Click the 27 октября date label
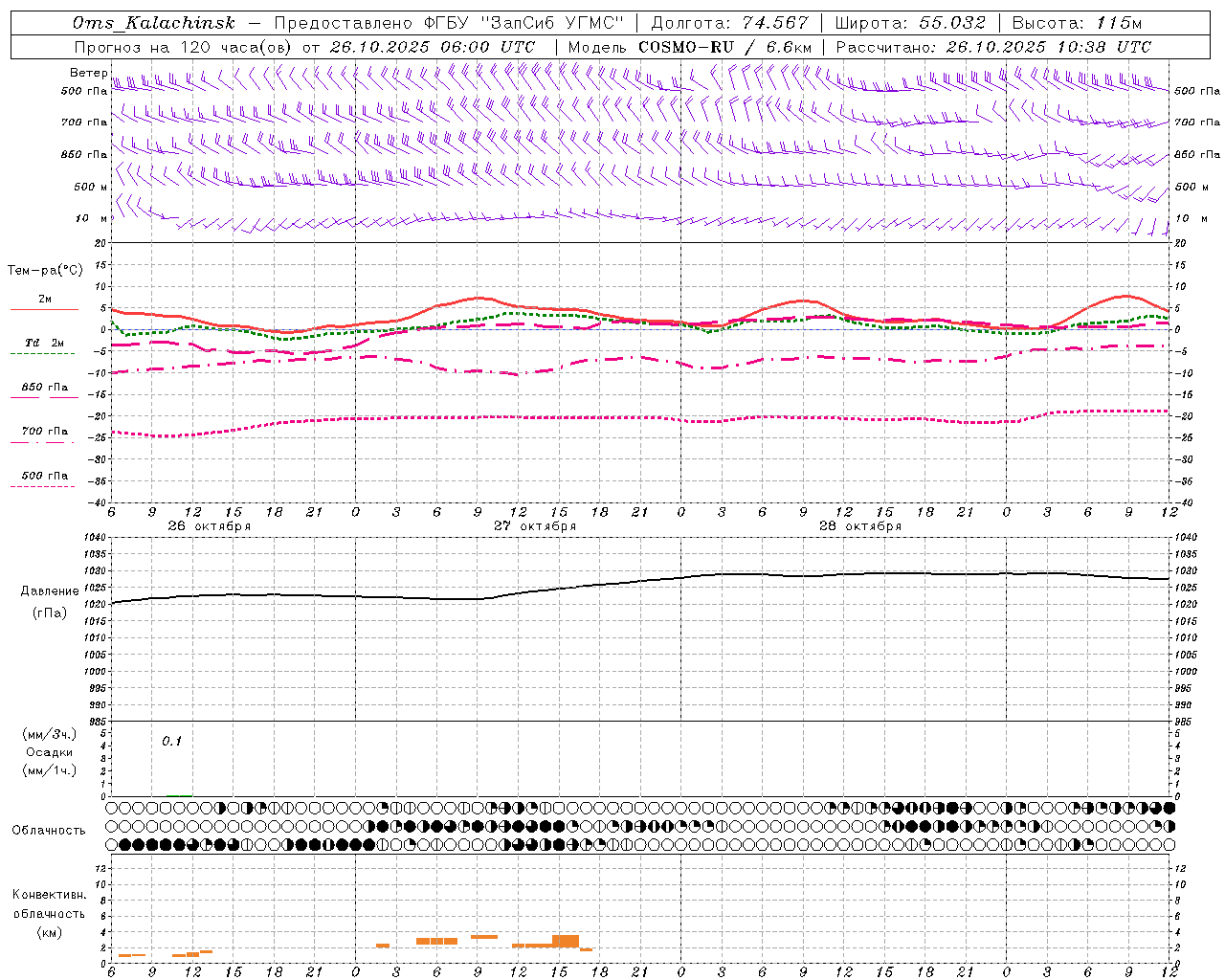This screenshot has height=980, width=1225. [x=534, y=526]
